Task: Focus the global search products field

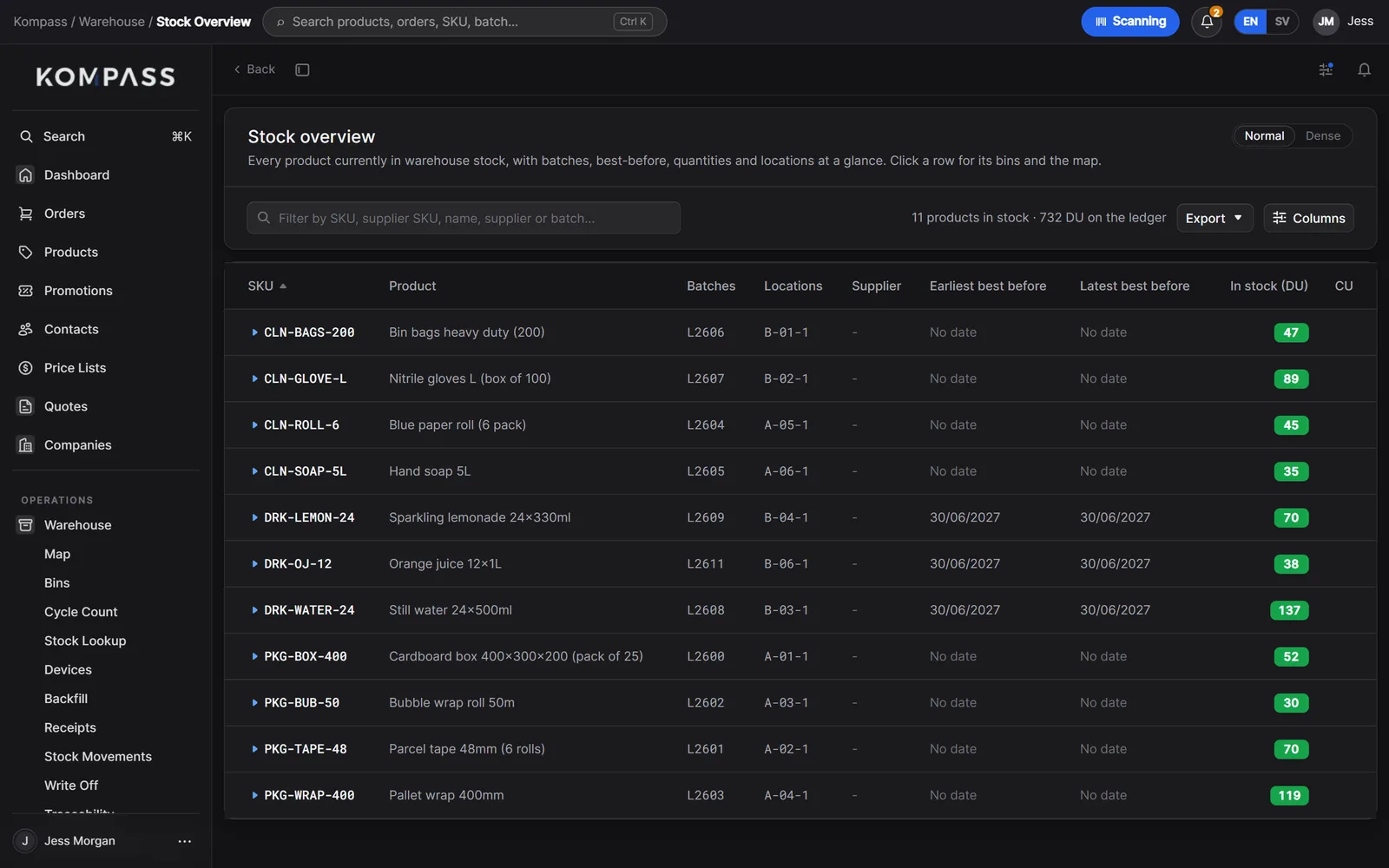Action: [x=464, y=22]
